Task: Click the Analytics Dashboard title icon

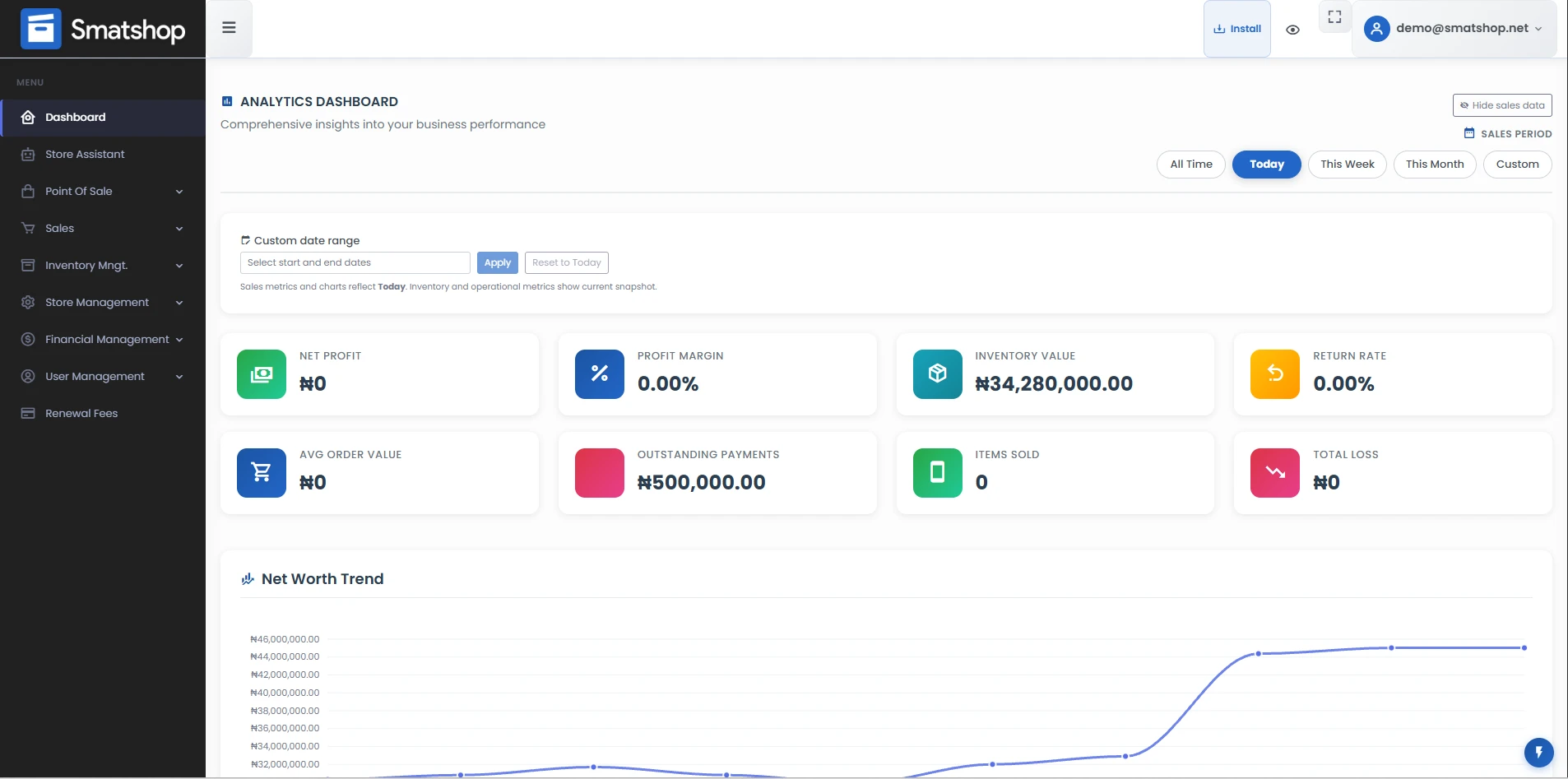Action: (227, 101)
